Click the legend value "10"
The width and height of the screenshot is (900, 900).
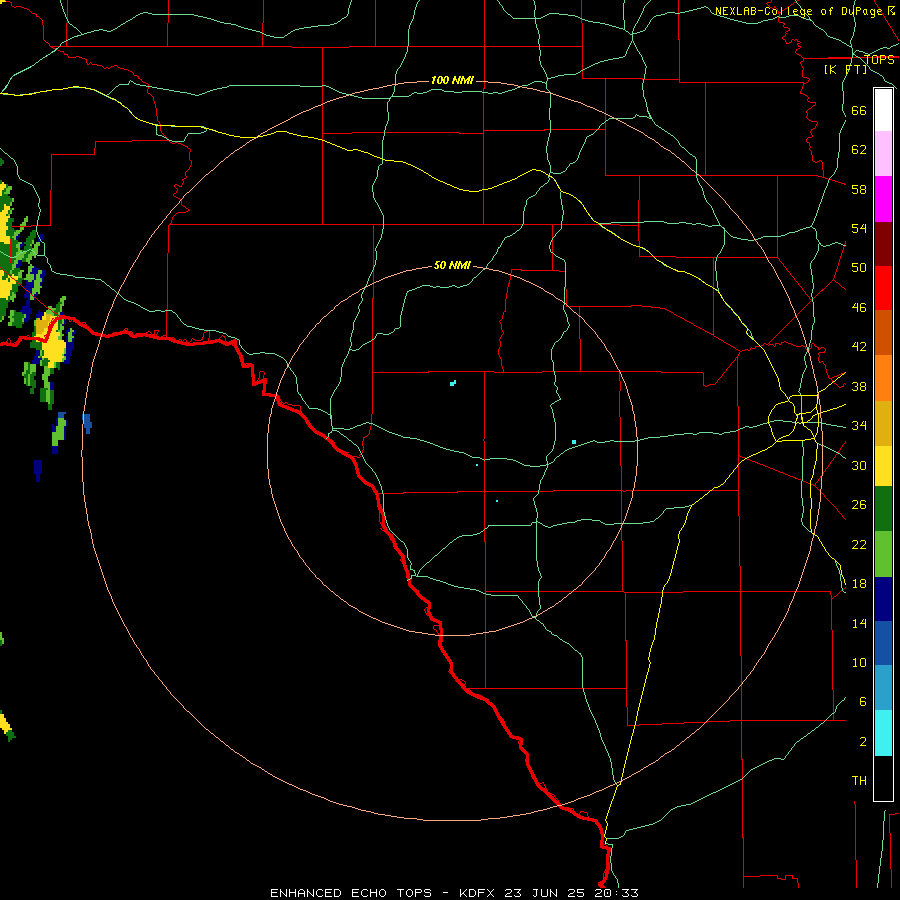point(859,662)
